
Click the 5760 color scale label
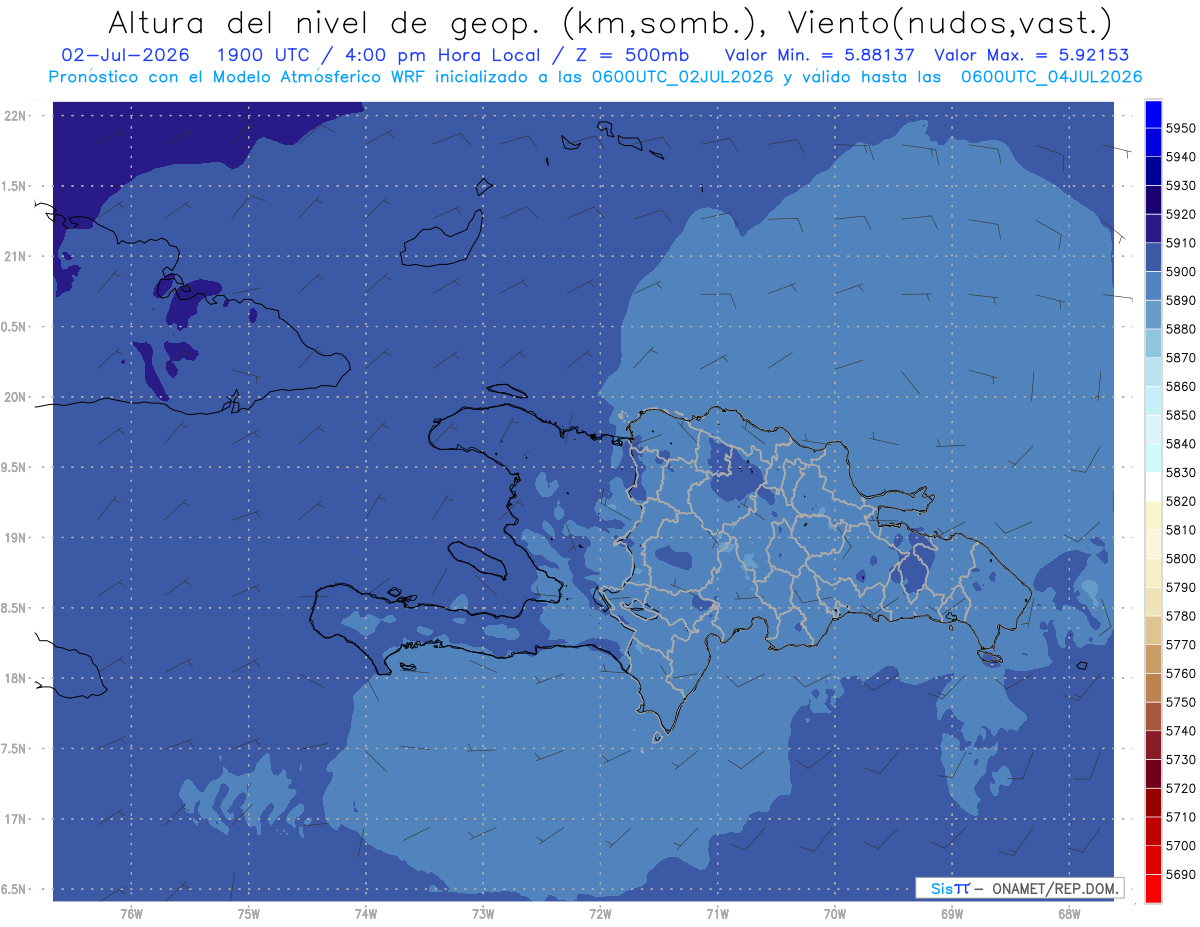(x=1180, y=673)
